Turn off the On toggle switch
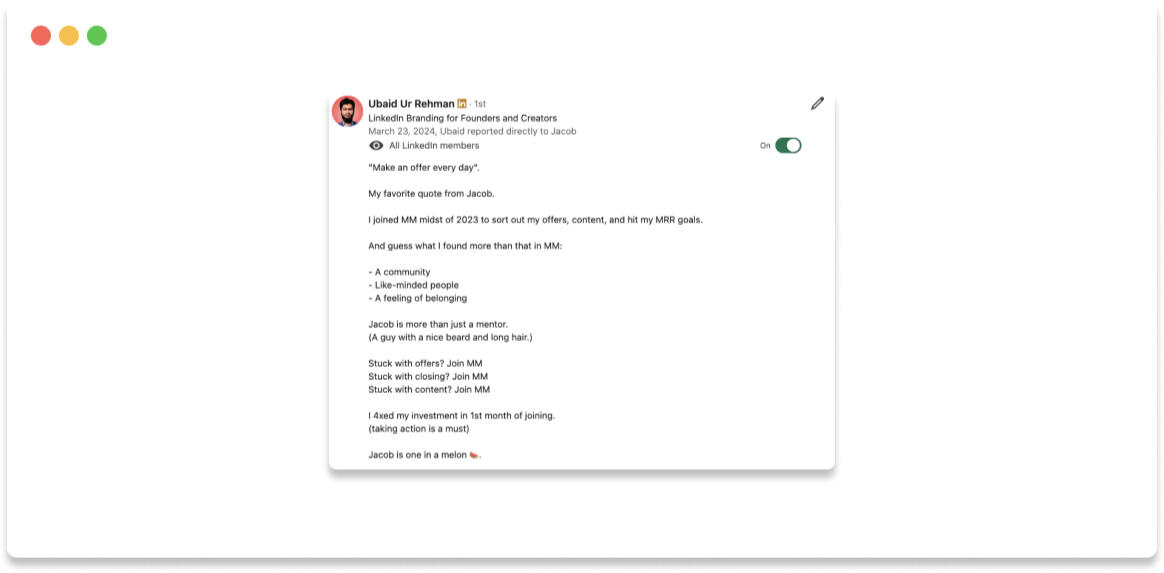The height and width of the screenshot is (573, 1164). 788,146
